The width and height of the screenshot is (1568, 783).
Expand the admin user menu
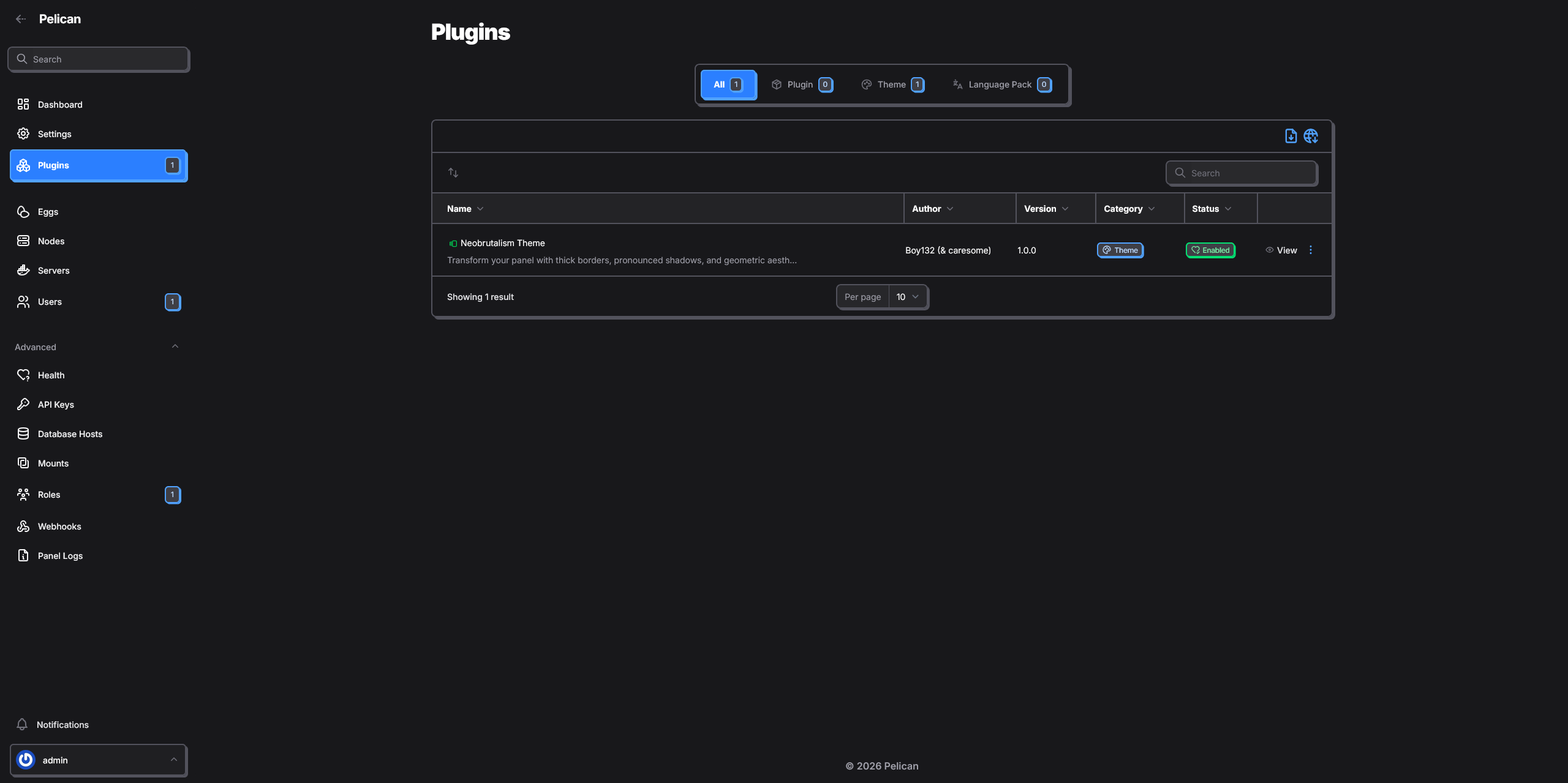98,760
